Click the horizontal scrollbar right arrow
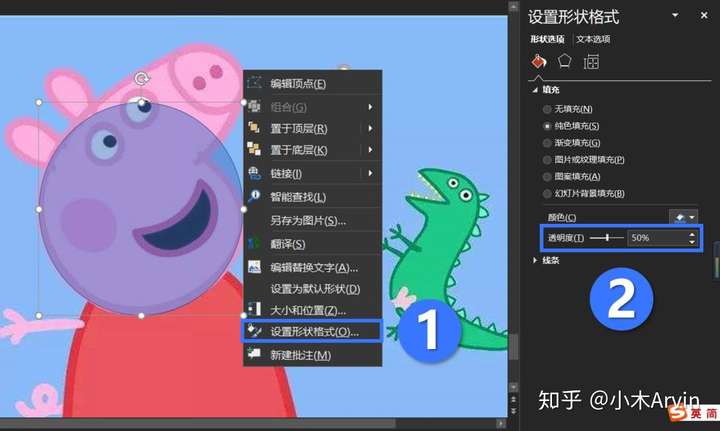Image resolution: width=720 pixels, height=431 pixels. [x=501, y=423]
